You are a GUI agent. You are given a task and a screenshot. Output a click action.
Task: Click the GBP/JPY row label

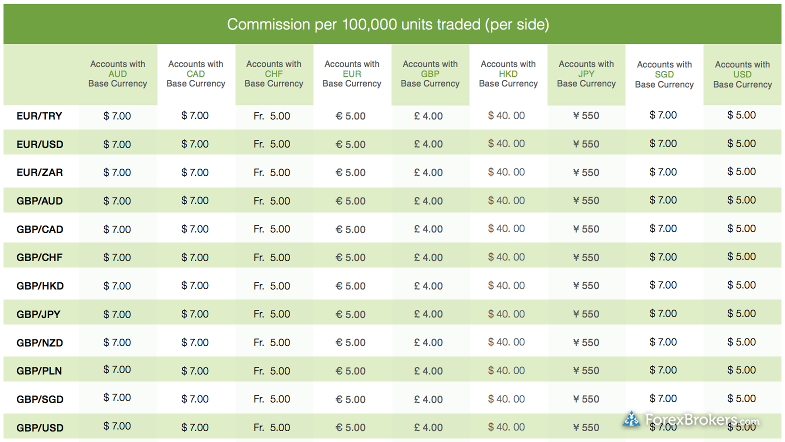39,314
